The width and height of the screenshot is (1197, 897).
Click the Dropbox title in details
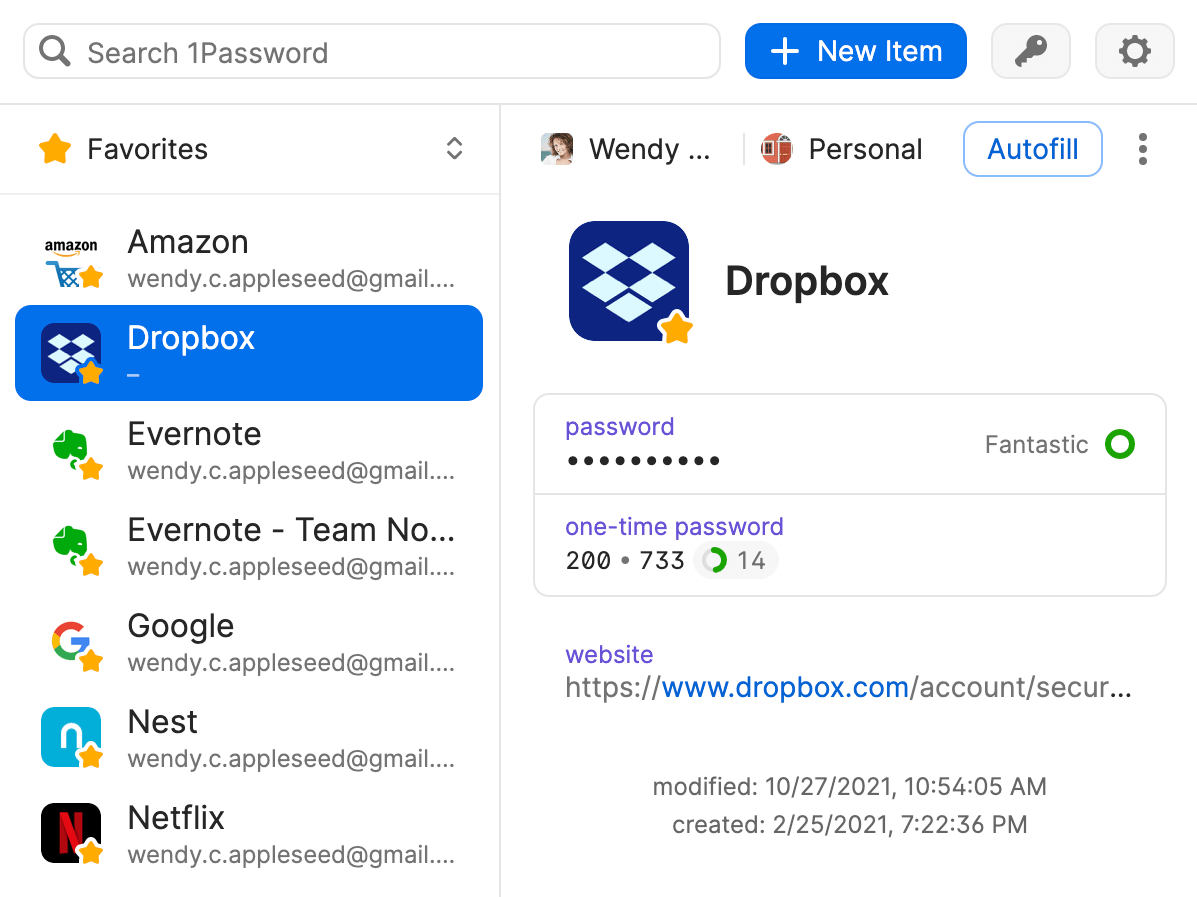point(807,281)
